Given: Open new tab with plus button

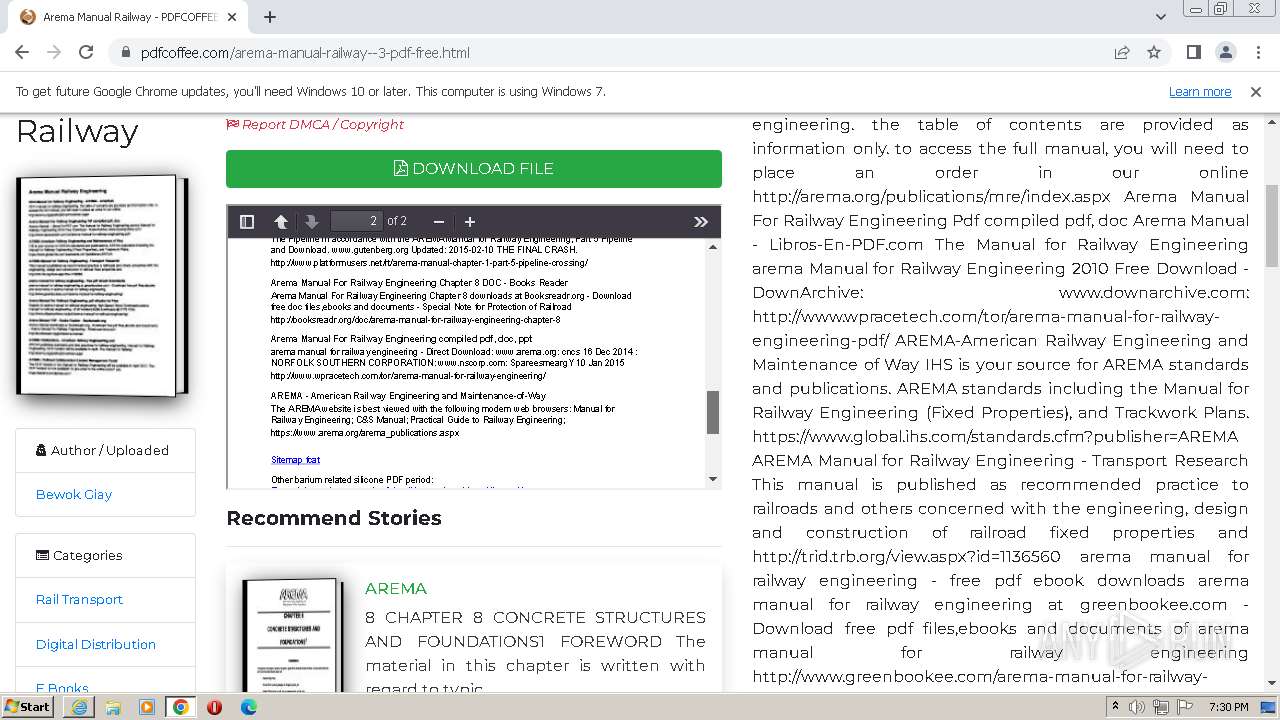Looking at the screenshot, I should [270, 17].
